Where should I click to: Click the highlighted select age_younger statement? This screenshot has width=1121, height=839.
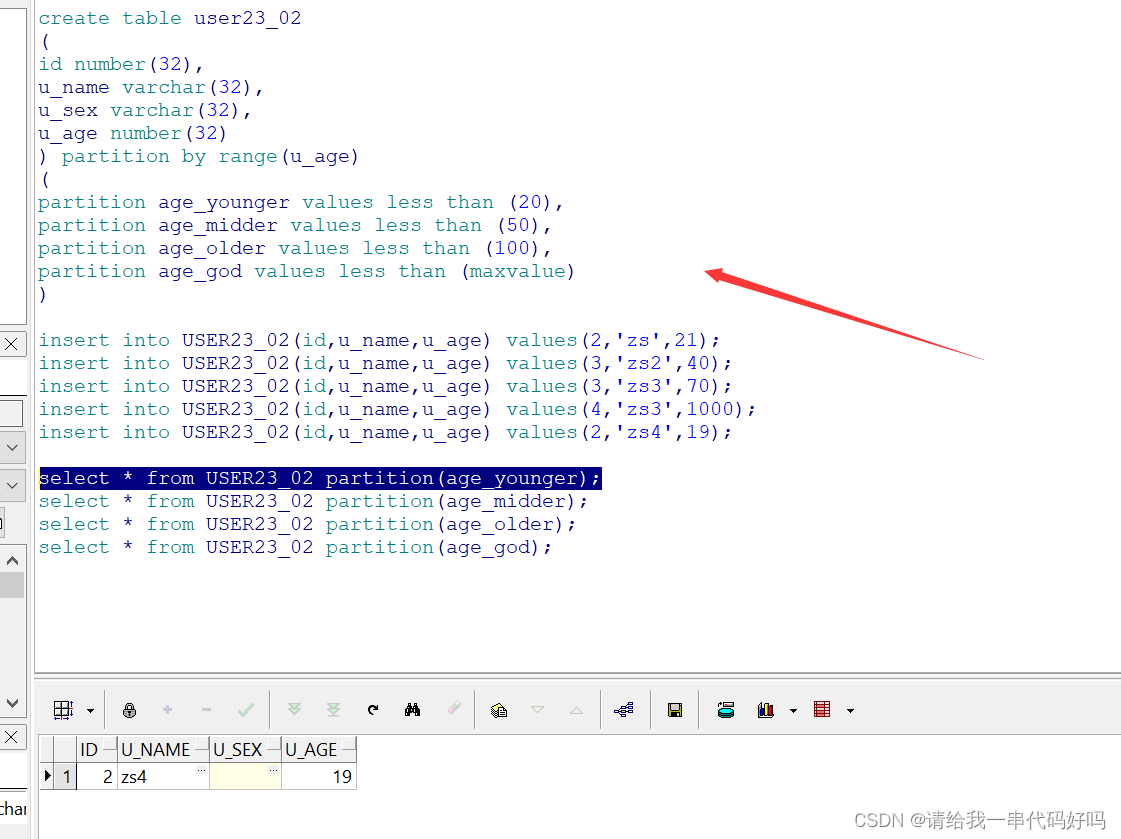pos(320,478)
